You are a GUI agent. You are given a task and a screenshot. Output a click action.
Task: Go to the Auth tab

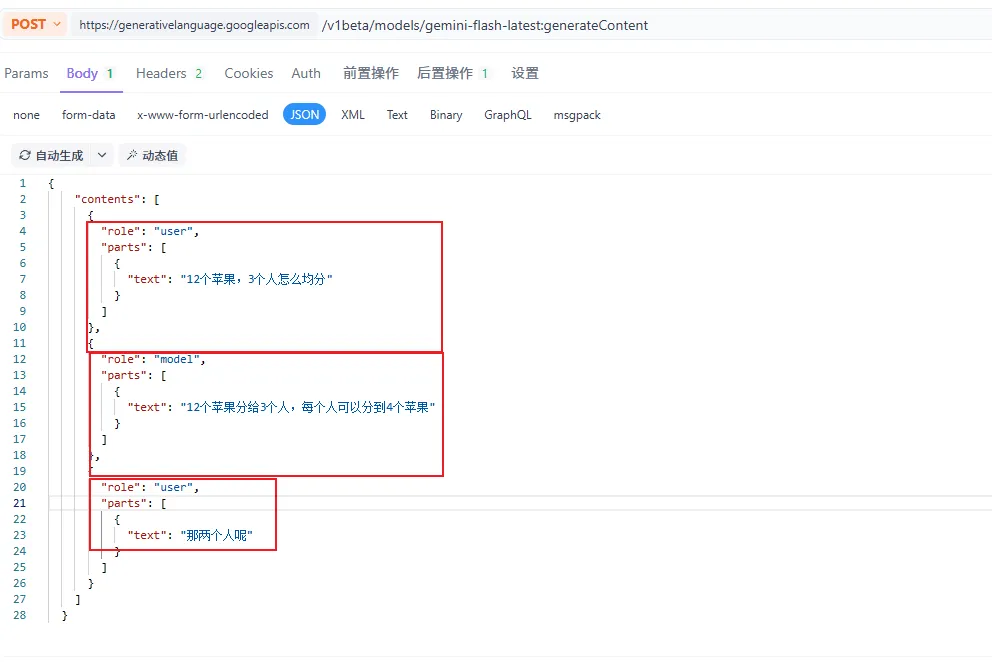[306, 73]
